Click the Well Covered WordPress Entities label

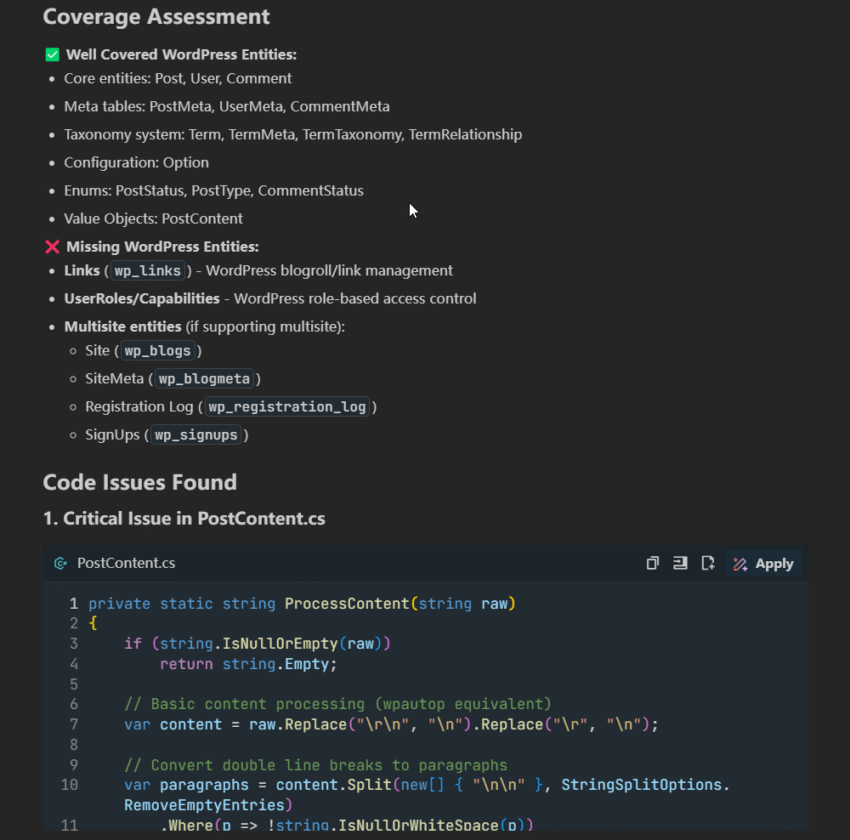pyautogui.click(x=181, y=55)
